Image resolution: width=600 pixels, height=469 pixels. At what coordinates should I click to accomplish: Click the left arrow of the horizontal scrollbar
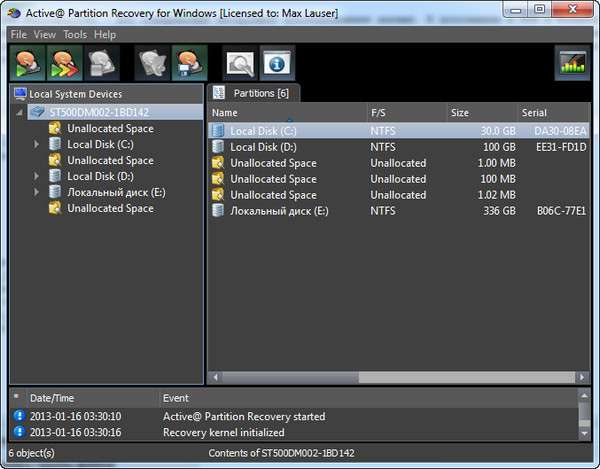point(215,377)
